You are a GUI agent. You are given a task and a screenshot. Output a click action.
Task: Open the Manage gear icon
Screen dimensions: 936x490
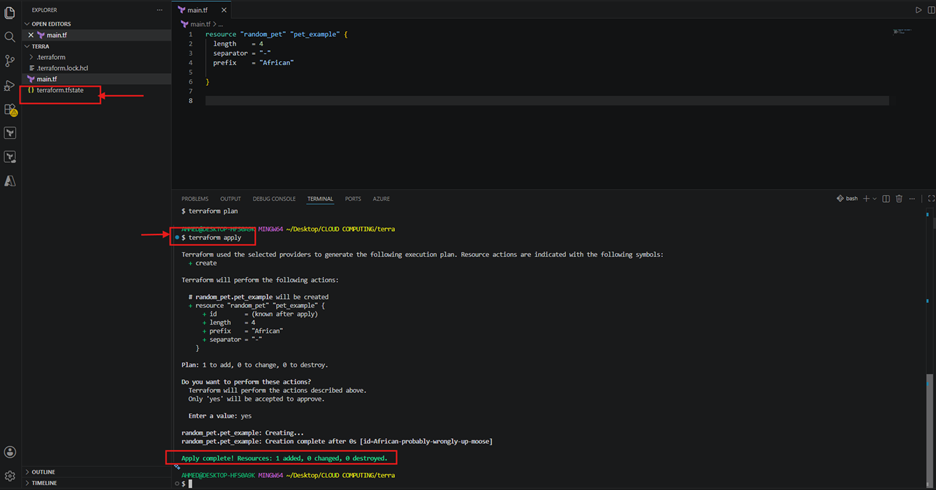[x=10, y=476]
